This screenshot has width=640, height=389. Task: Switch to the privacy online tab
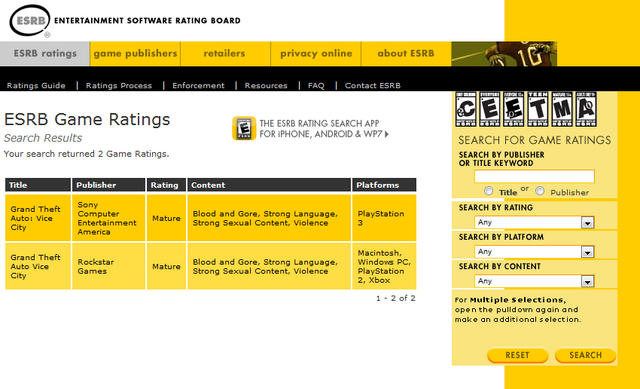[316, 53]
